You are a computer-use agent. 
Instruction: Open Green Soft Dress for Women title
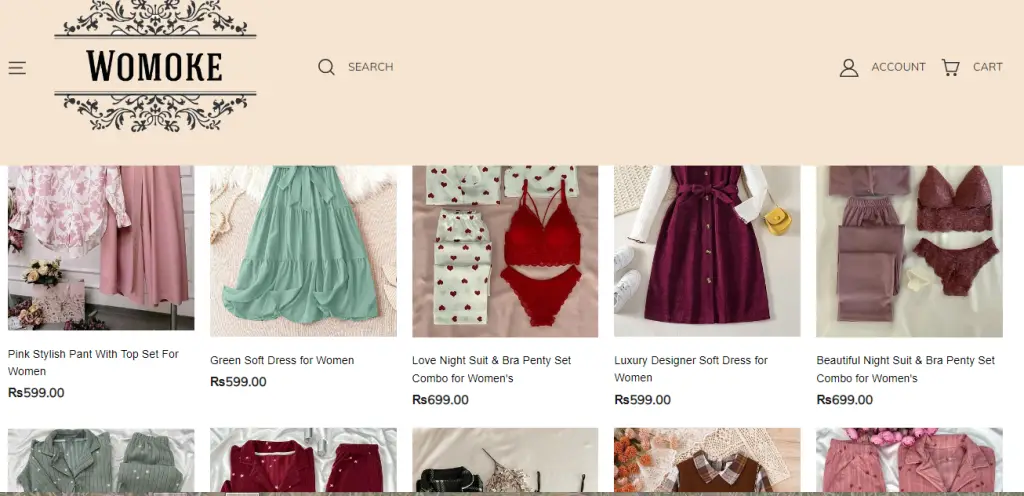282,360
